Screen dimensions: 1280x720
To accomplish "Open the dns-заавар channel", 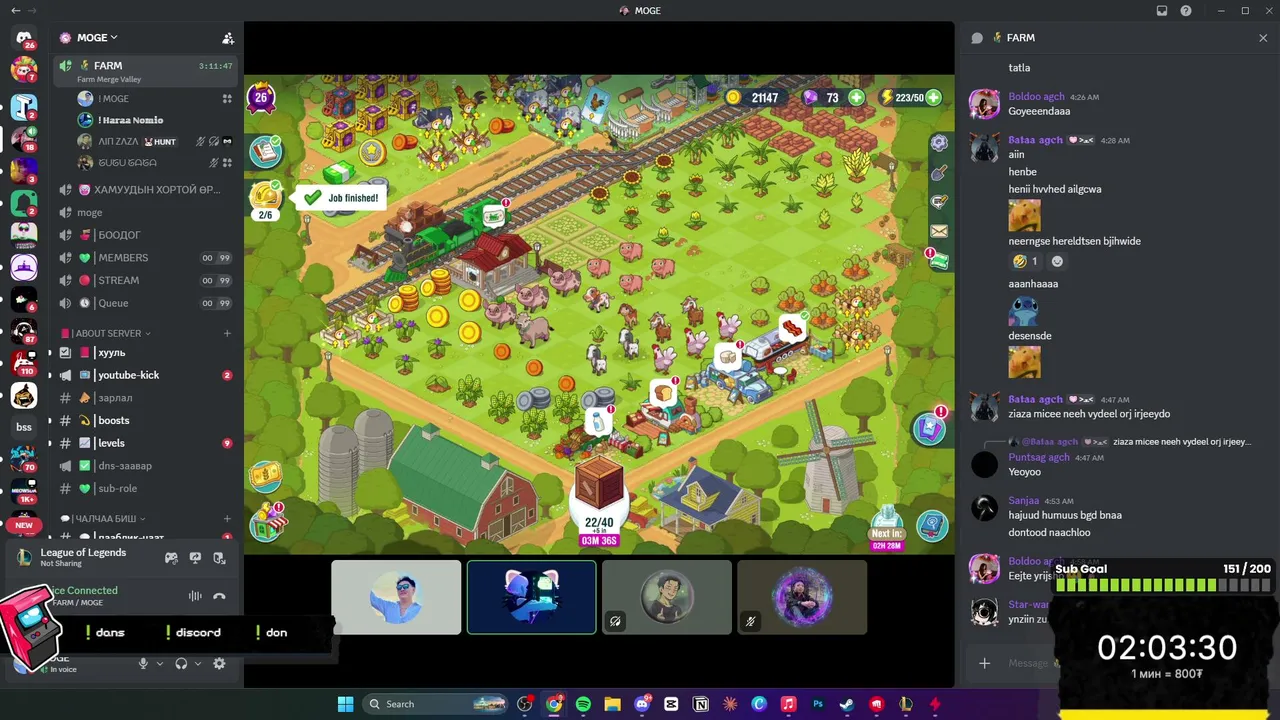I will (147, 466).
